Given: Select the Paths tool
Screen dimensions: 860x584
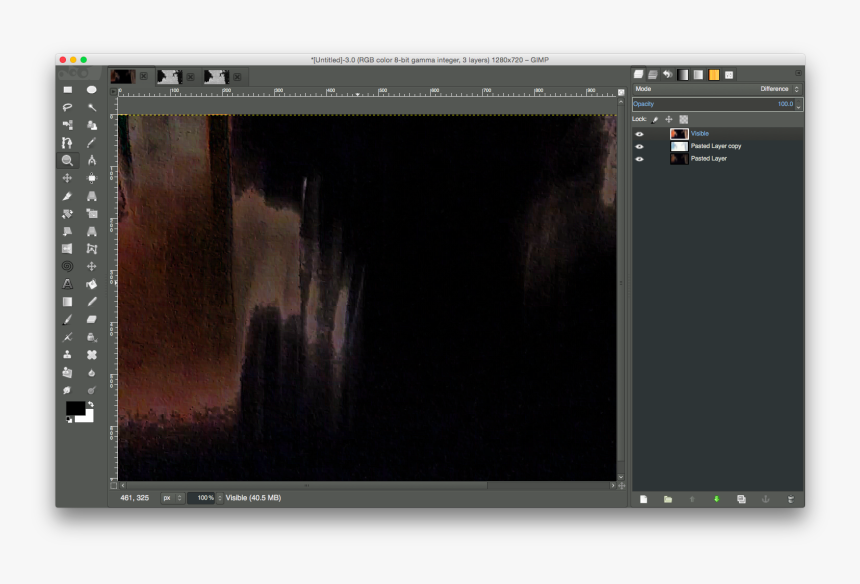Looking at the screenshot, I should [67, 143].
